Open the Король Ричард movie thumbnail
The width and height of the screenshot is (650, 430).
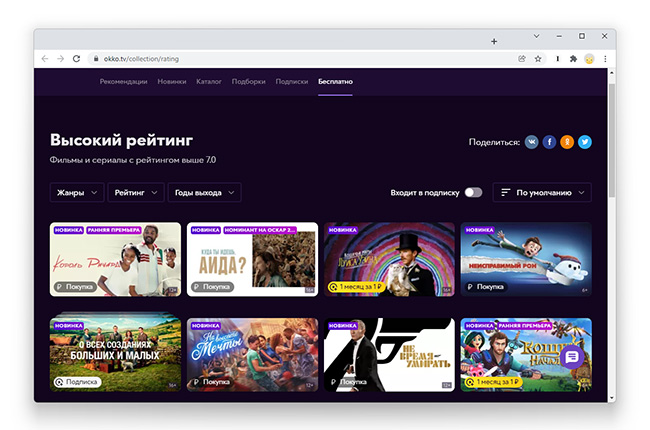coord(115,259)
